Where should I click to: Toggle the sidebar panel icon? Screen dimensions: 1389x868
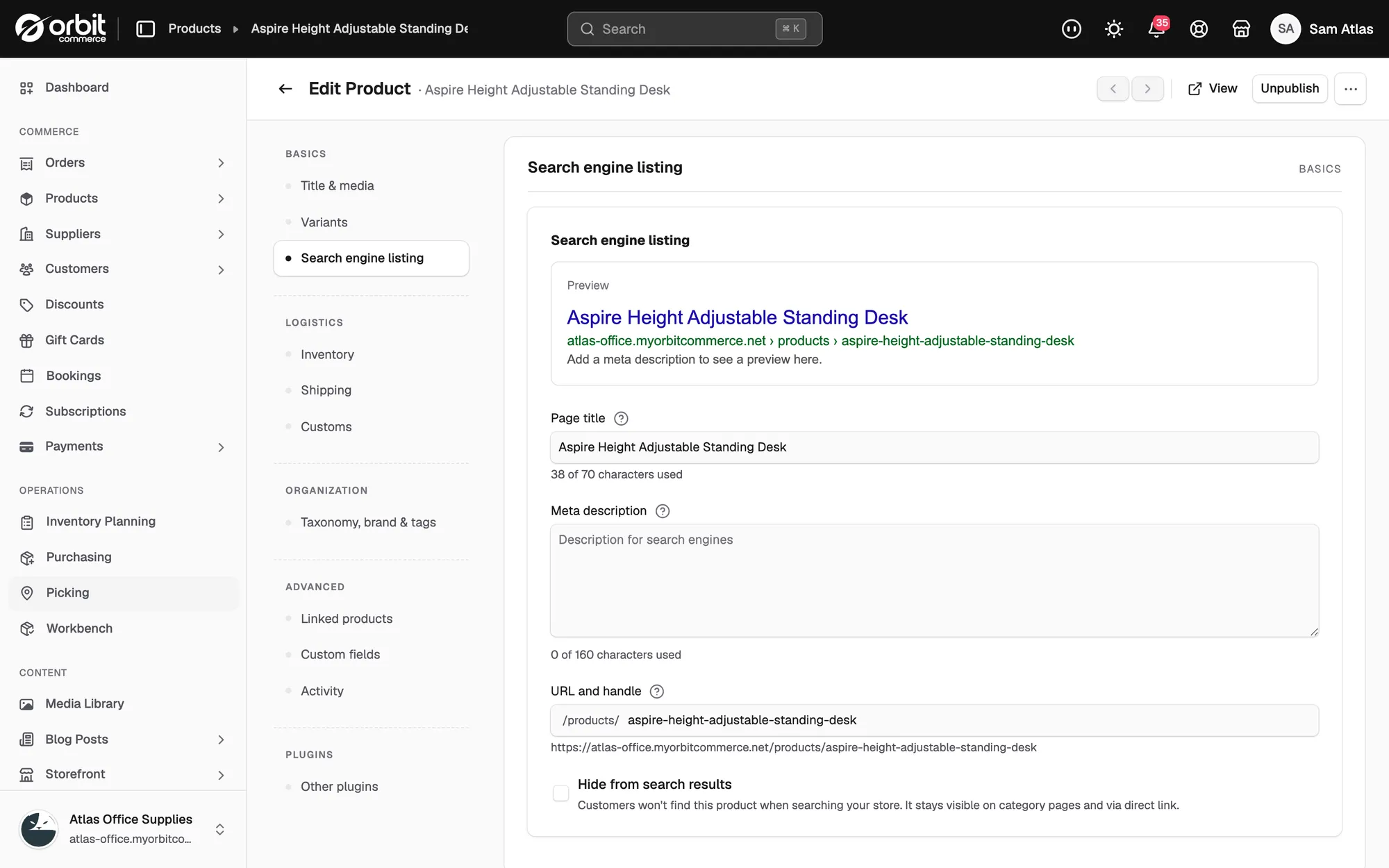click(x=145, y=28)
